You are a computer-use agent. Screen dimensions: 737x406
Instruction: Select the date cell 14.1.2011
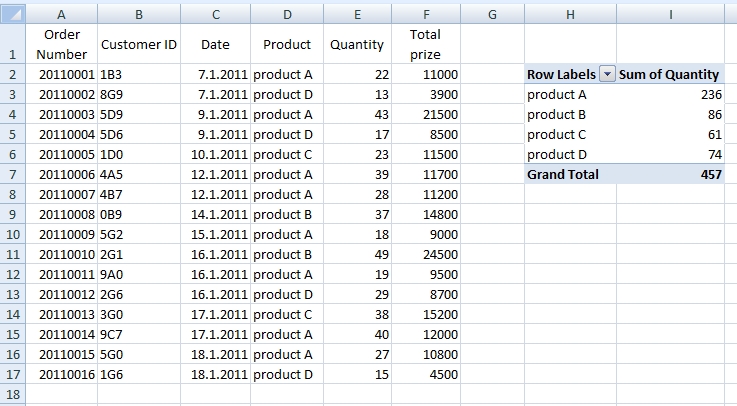tap(215, 214)
